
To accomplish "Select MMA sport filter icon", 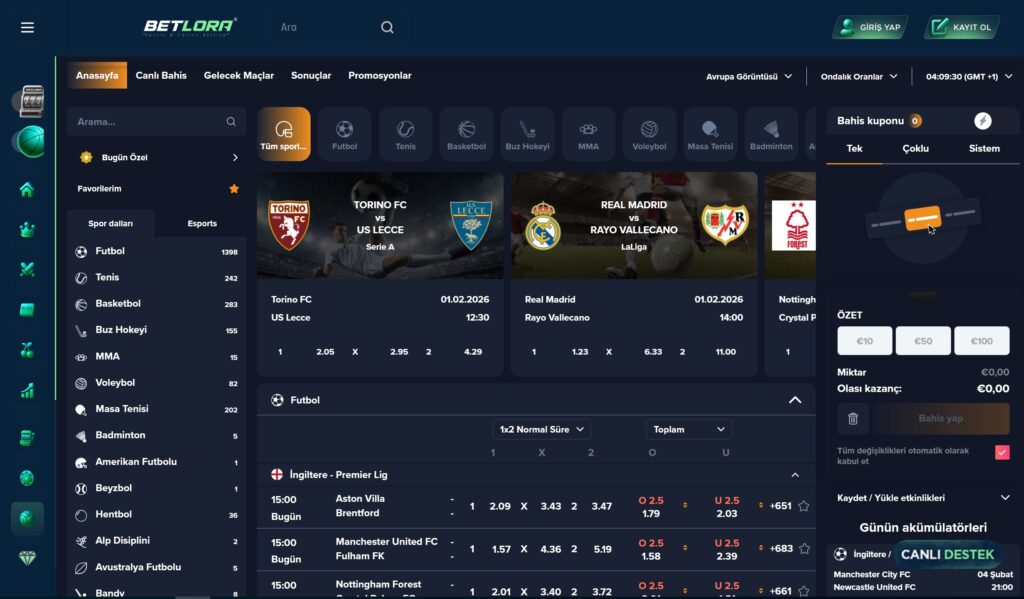I will point(588,135).
